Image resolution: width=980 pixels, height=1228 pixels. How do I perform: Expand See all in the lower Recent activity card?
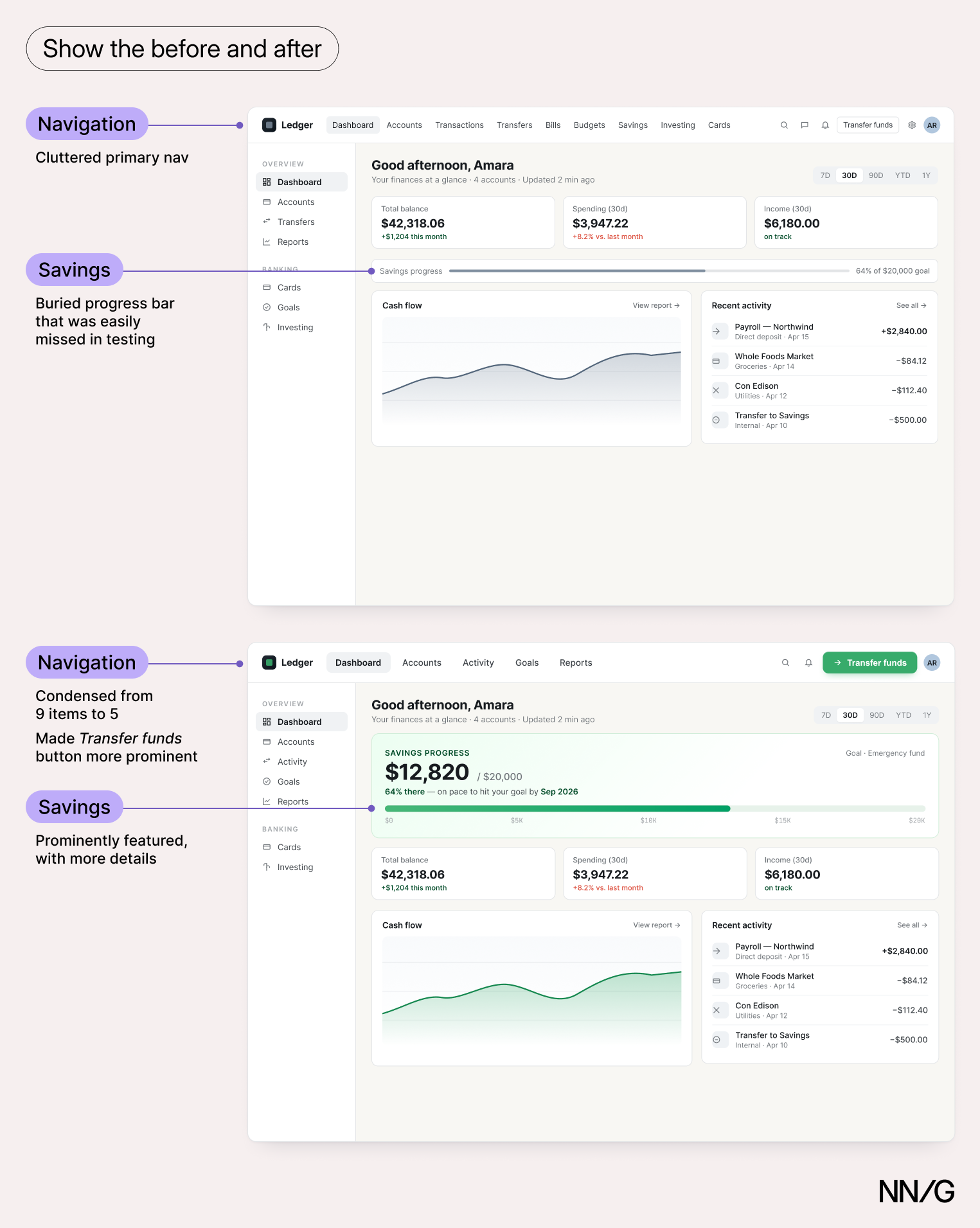(913, 925)
